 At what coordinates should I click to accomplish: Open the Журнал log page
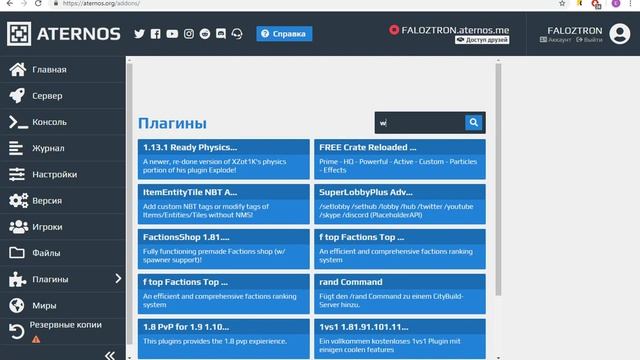point(63,148)
